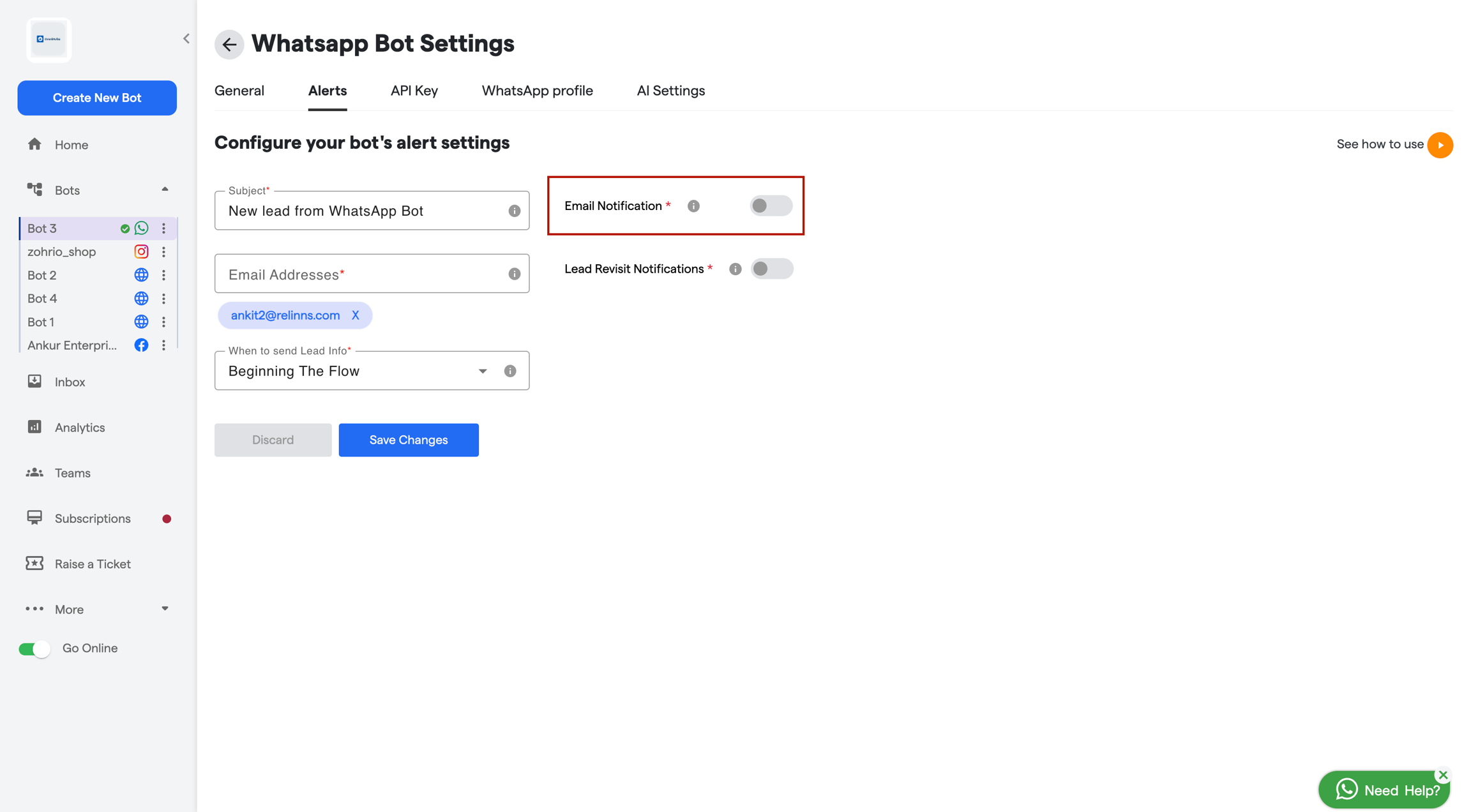
Task: Click the Save Changes button
Action: (409, 440)
